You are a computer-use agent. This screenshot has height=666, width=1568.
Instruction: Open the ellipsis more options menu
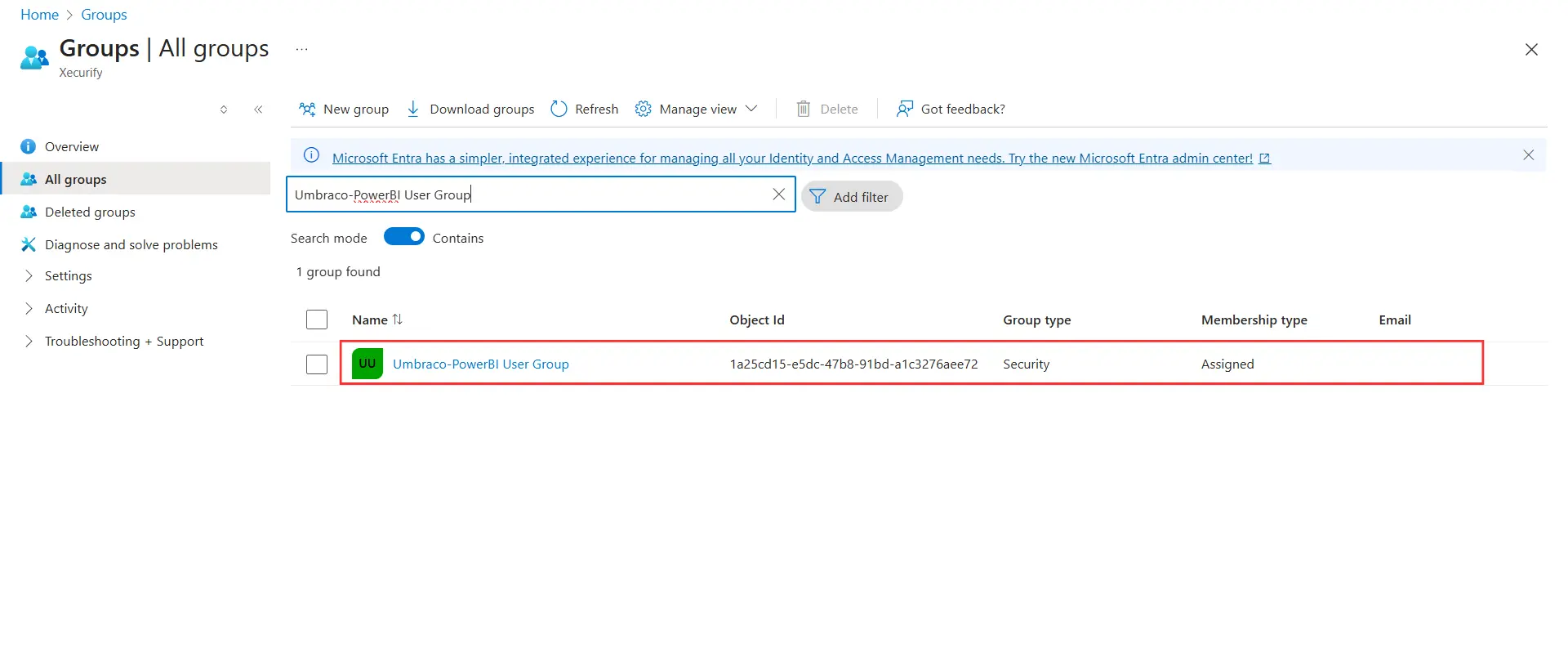pyautogui.click(x=302, y=49)
